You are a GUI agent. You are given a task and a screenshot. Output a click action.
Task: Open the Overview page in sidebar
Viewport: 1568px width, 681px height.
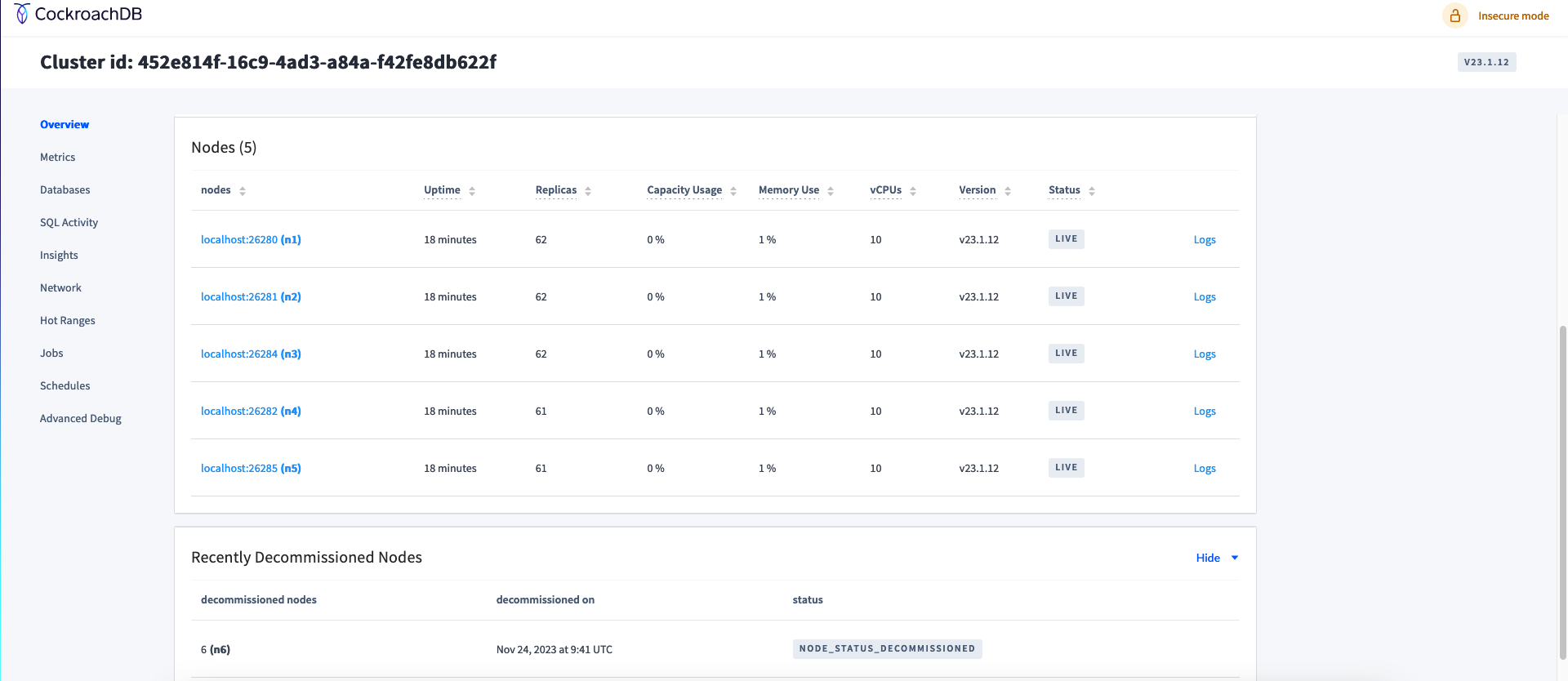65,124
